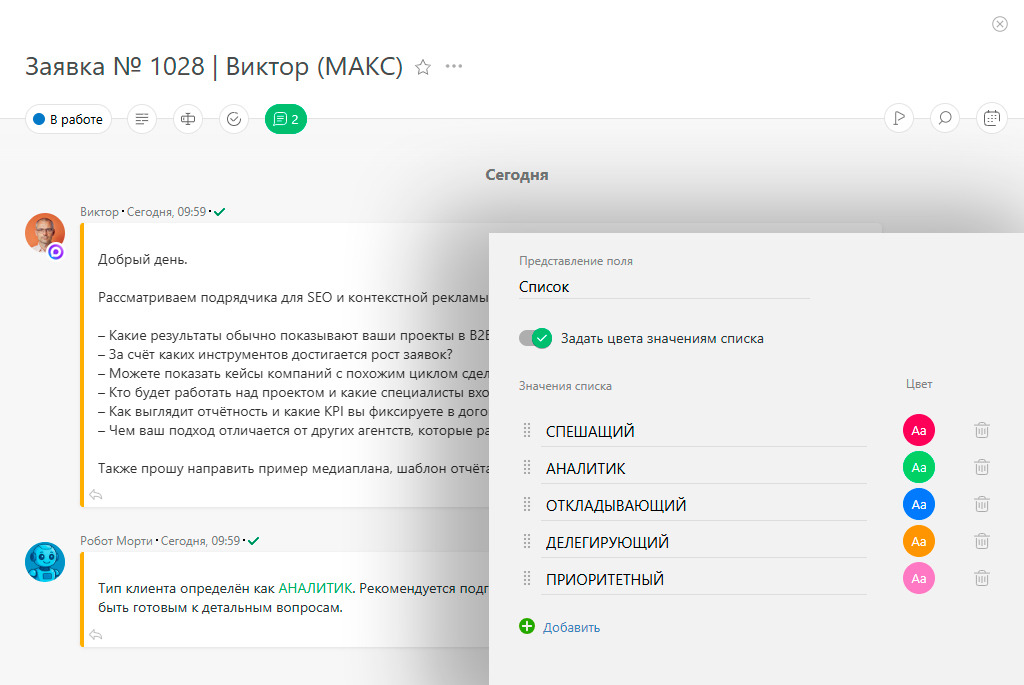Open the description lines icon
The height and width of the screenshot is (685, 1024).
(142, 119)
